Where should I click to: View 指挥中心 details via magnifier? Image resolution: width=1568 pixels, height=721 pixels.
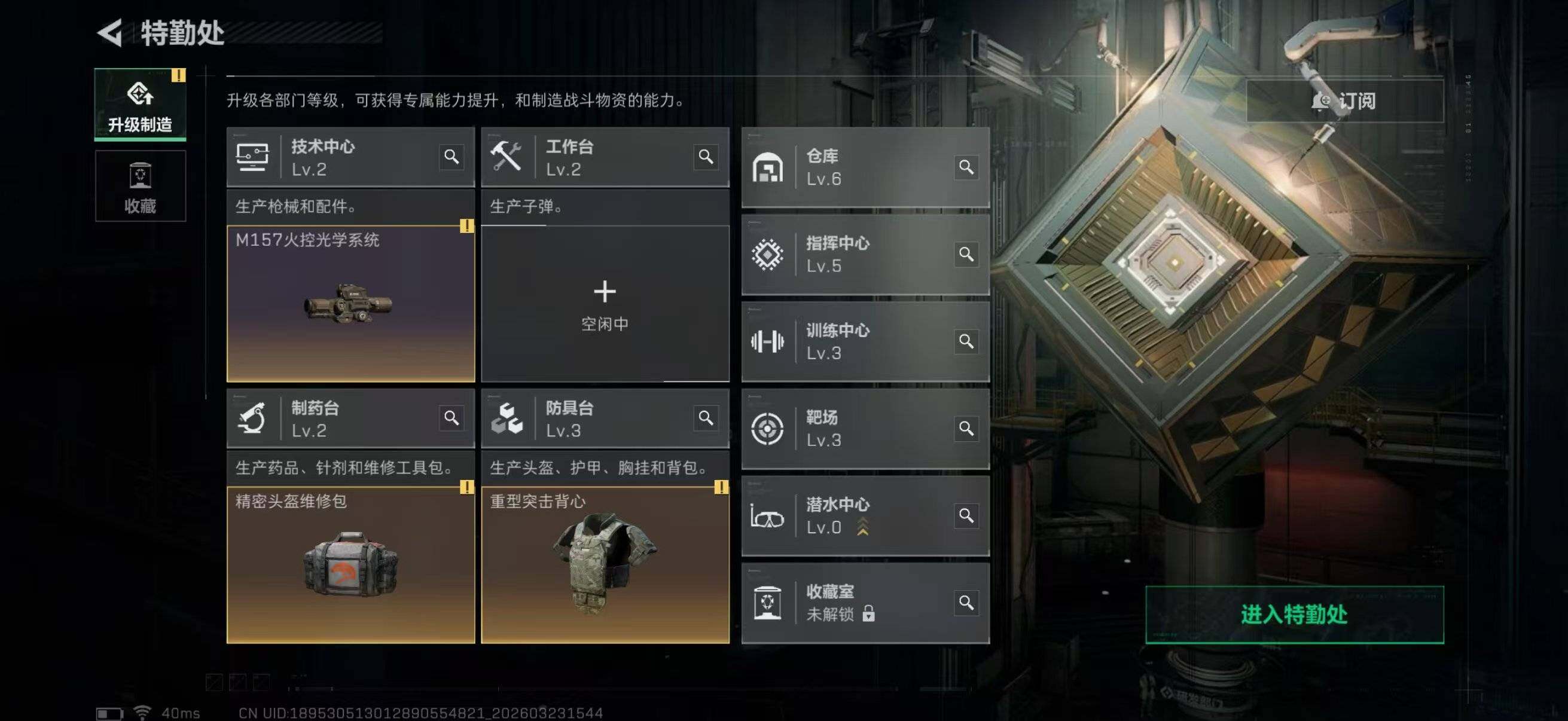coord(966,253)
